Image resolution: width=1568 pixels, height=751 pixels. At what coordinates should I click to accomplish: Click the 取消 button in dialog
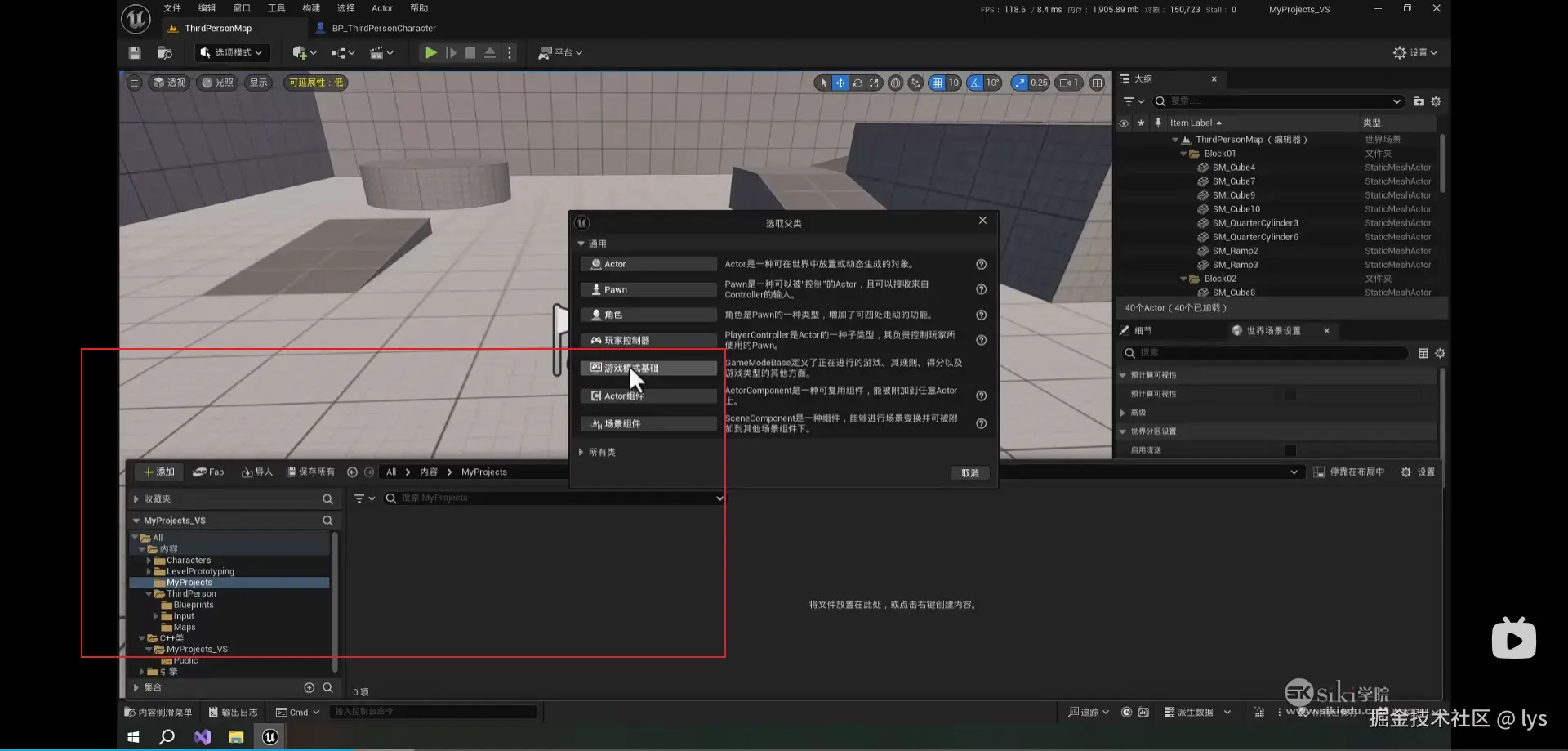pyautogui.click(x=969, y=473)
